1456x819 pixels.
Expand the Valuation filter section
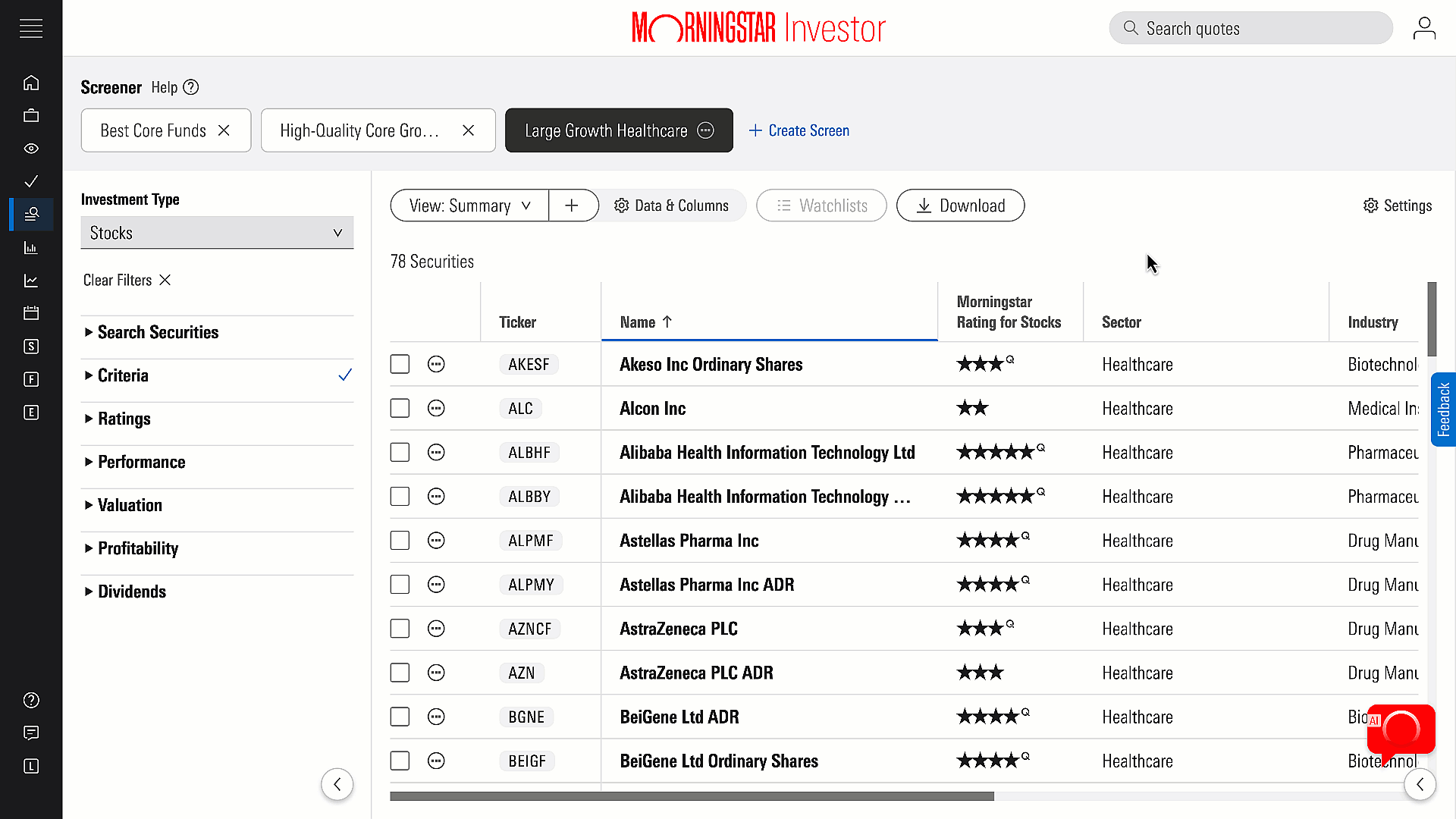point(130,505)
